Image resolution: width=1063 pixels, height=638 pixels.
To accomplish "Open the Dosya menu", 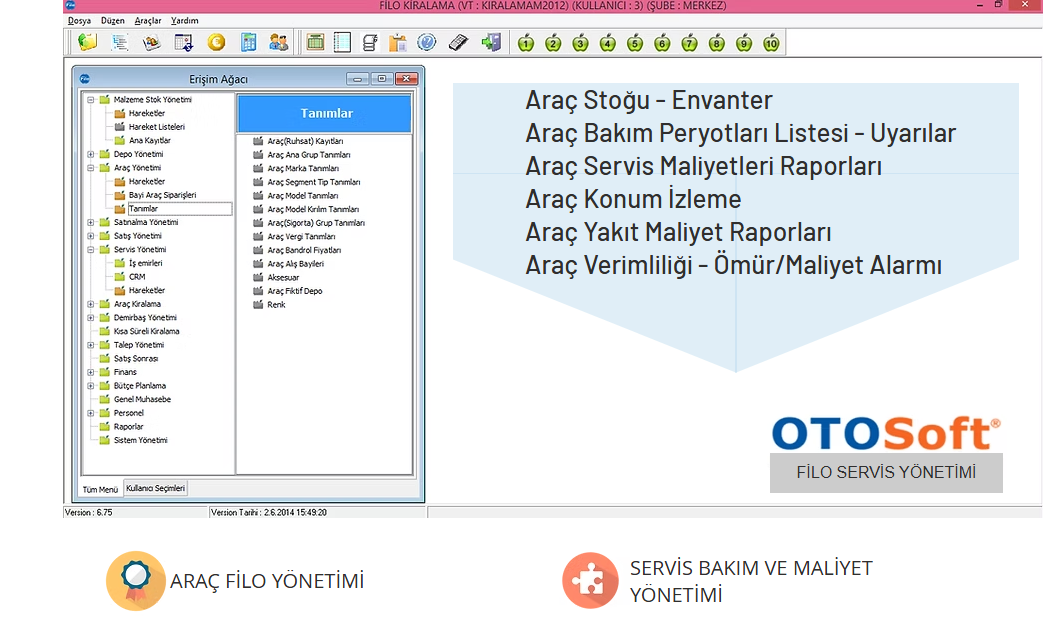I will [79, 20].
